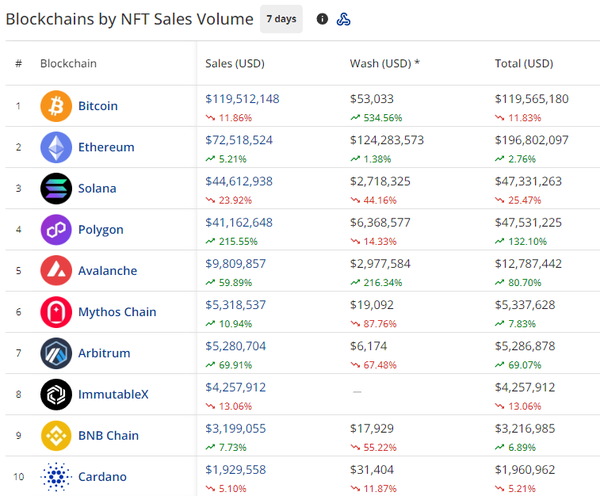Click the Polygon logo icon

(56, 229)
